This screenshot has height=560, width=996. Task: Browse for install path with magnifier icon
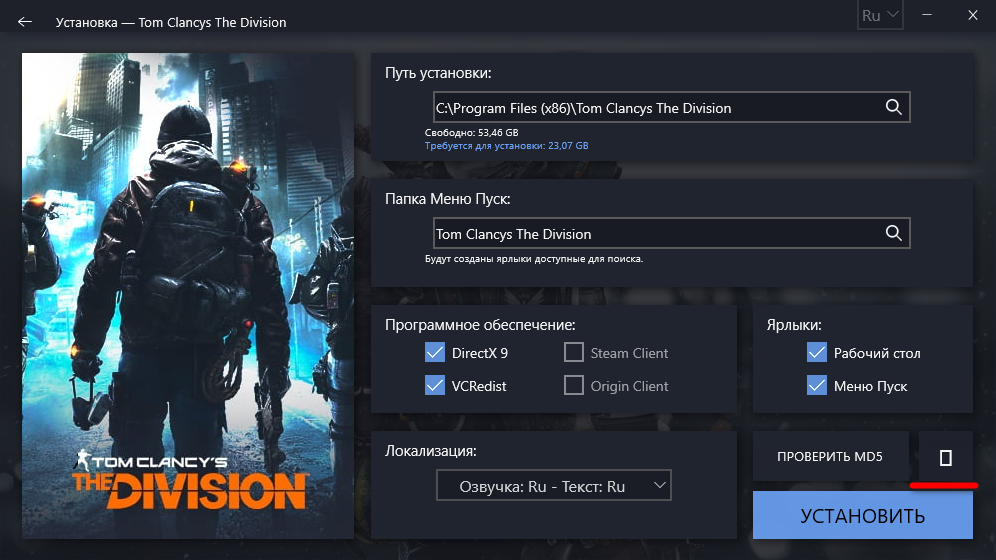pos(893,107)
